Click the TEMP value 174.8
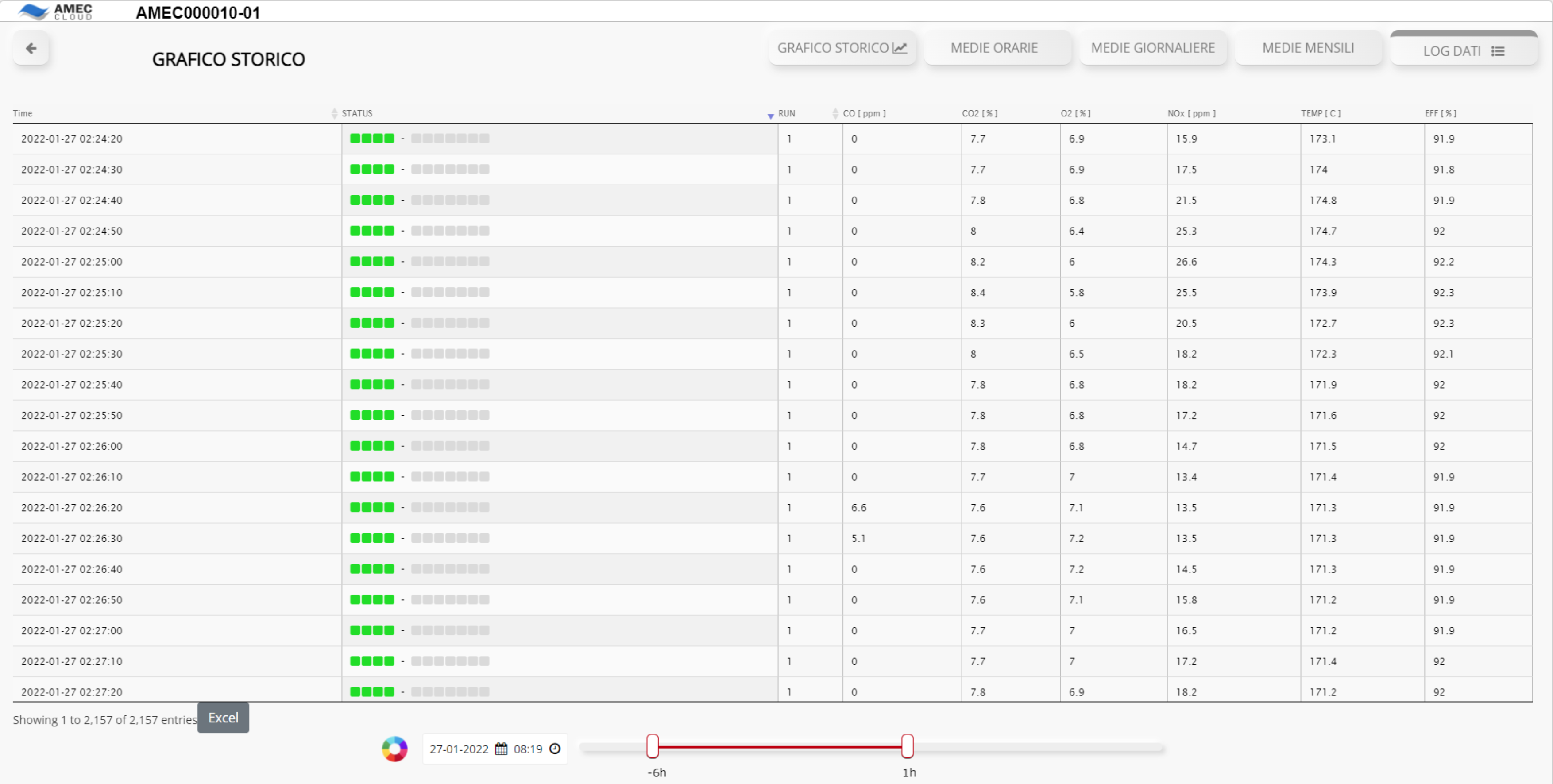The width and height of the screenshot is (1553, 784). click(x=1323, y=200)
